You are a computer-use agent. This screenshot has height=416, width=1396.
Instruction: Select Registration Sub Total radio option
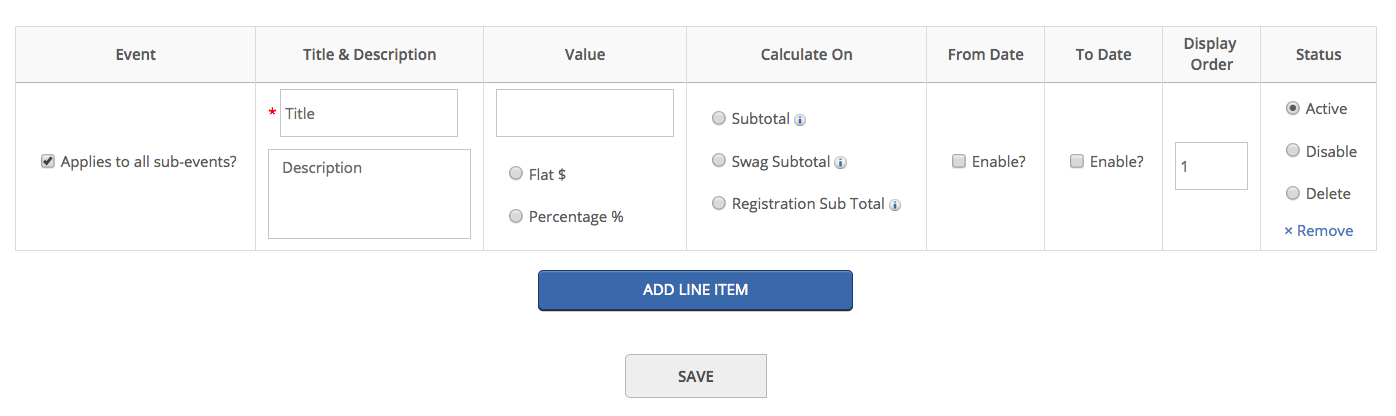click(718, 203)
